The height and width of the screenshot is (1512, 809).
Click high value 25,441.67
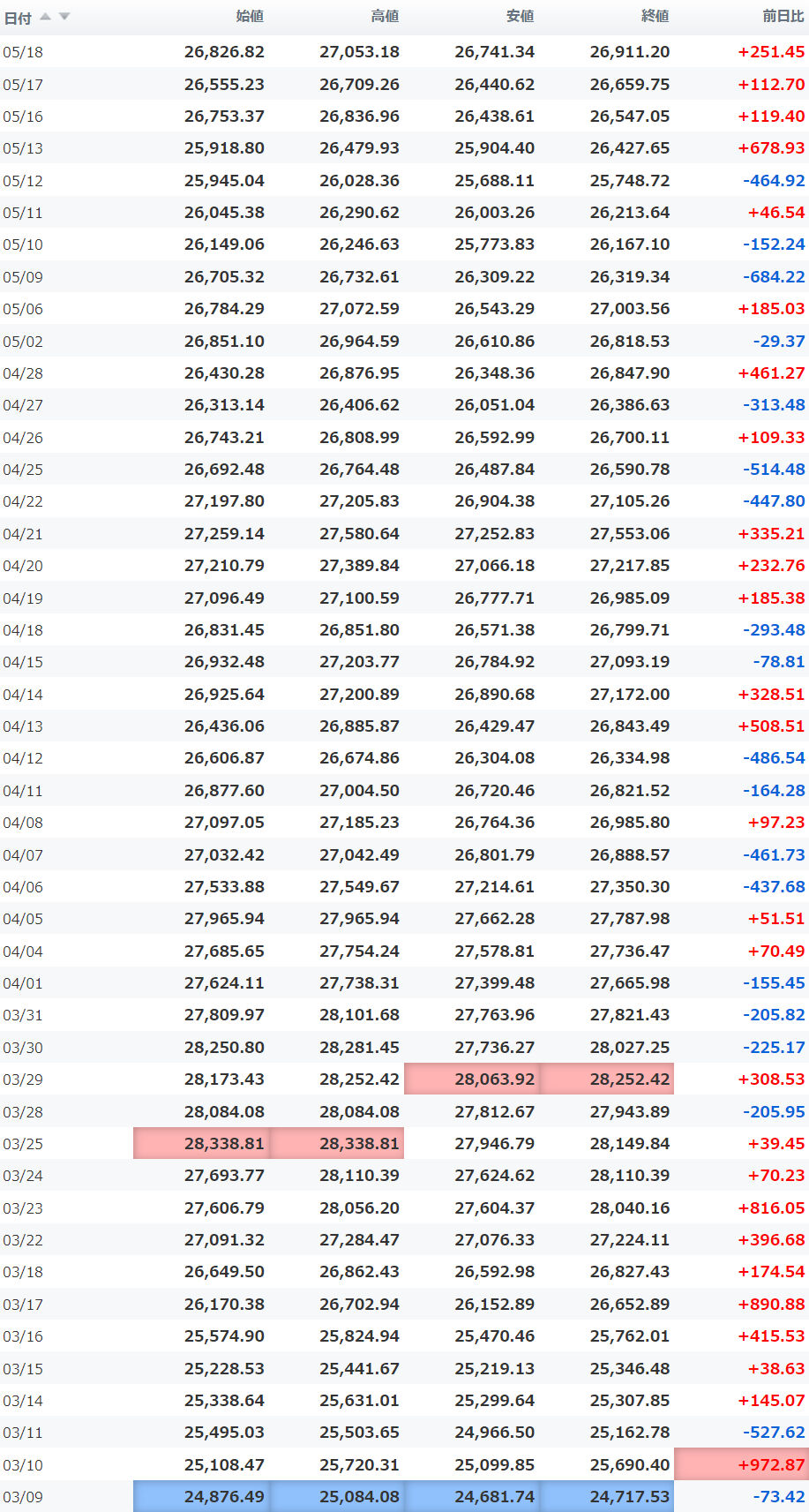click(x=359, y=1369)
